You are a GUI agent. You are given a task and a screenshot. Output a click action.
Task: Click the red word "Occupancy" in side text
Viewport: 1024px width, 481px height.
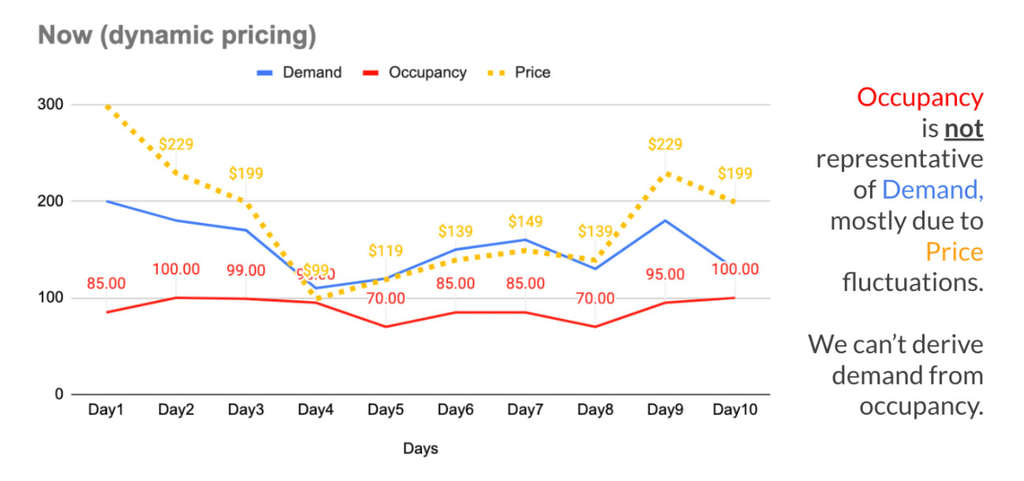920,98
